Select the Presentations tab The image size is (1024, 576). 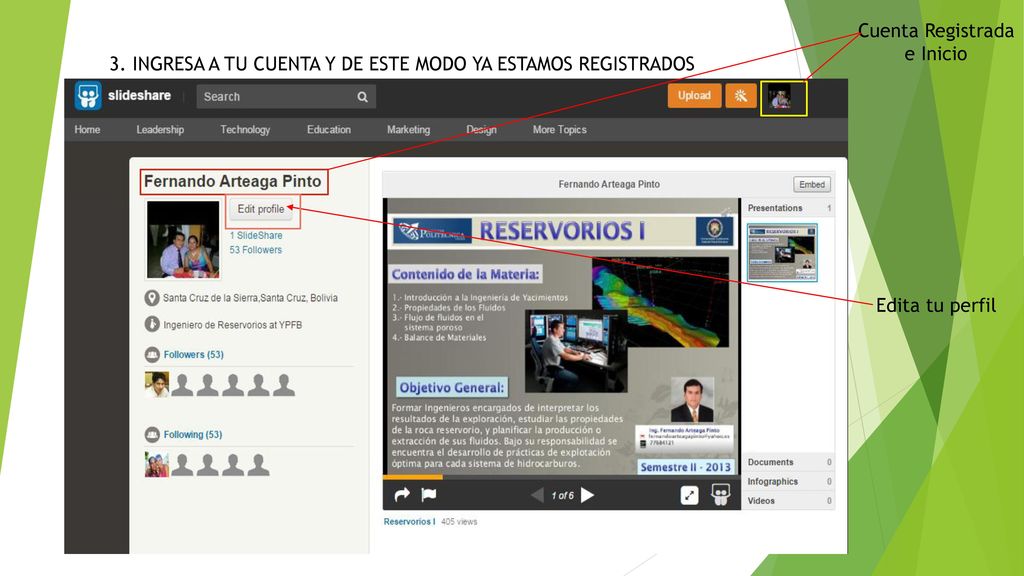788,208
